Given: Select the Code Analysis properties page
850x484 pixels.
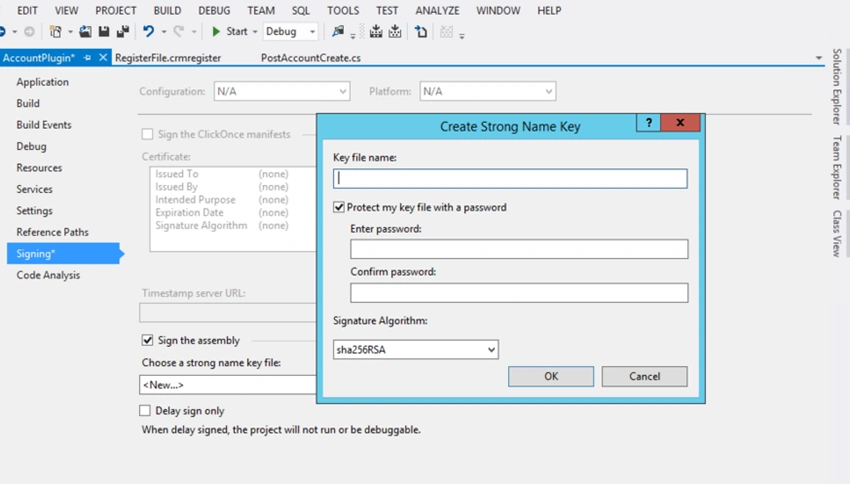Looking at the screenshot, I should [x=48, y=275].
